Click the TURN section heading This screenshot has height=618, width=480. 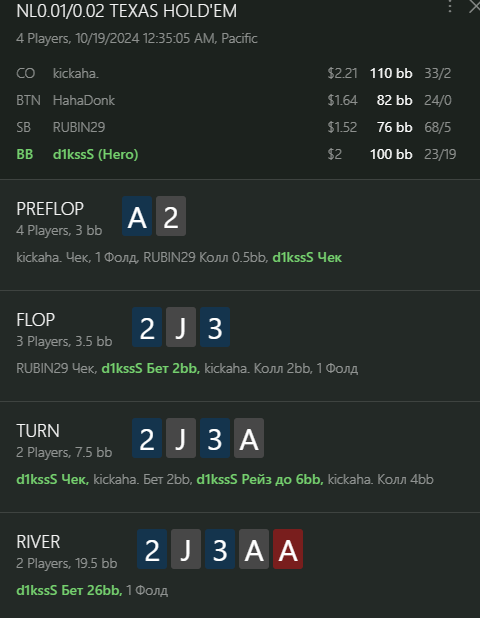click(x=38, y=431)
